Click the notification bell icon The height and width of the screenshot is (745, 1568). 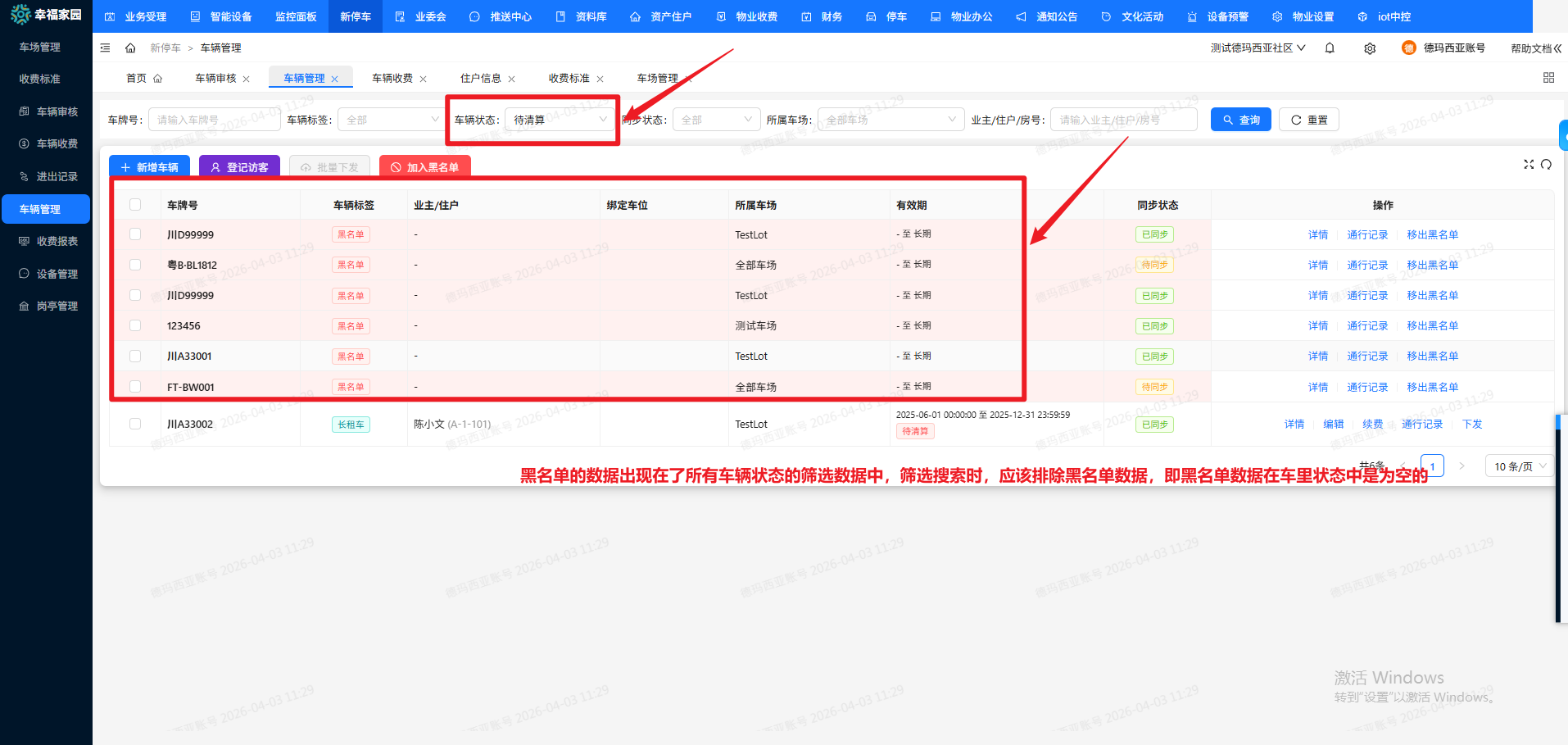point(1330,48)
